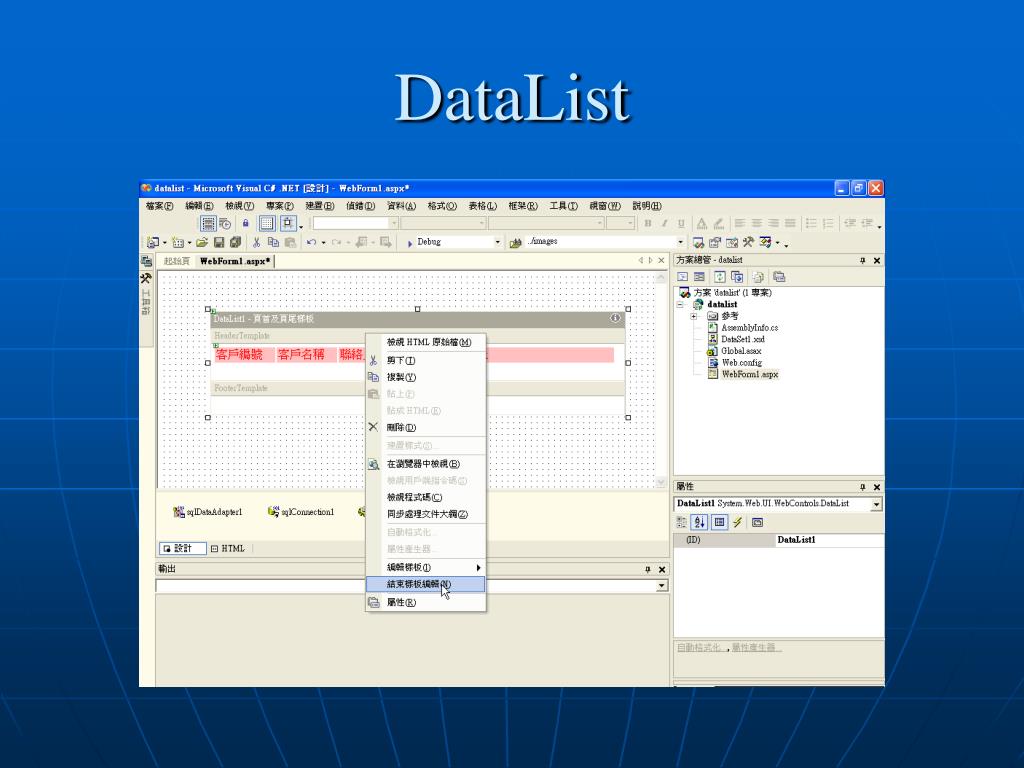
Task: Click the Alphabetic sort A-Z icon
Action: pyautogui.click(x=699, y=522)
